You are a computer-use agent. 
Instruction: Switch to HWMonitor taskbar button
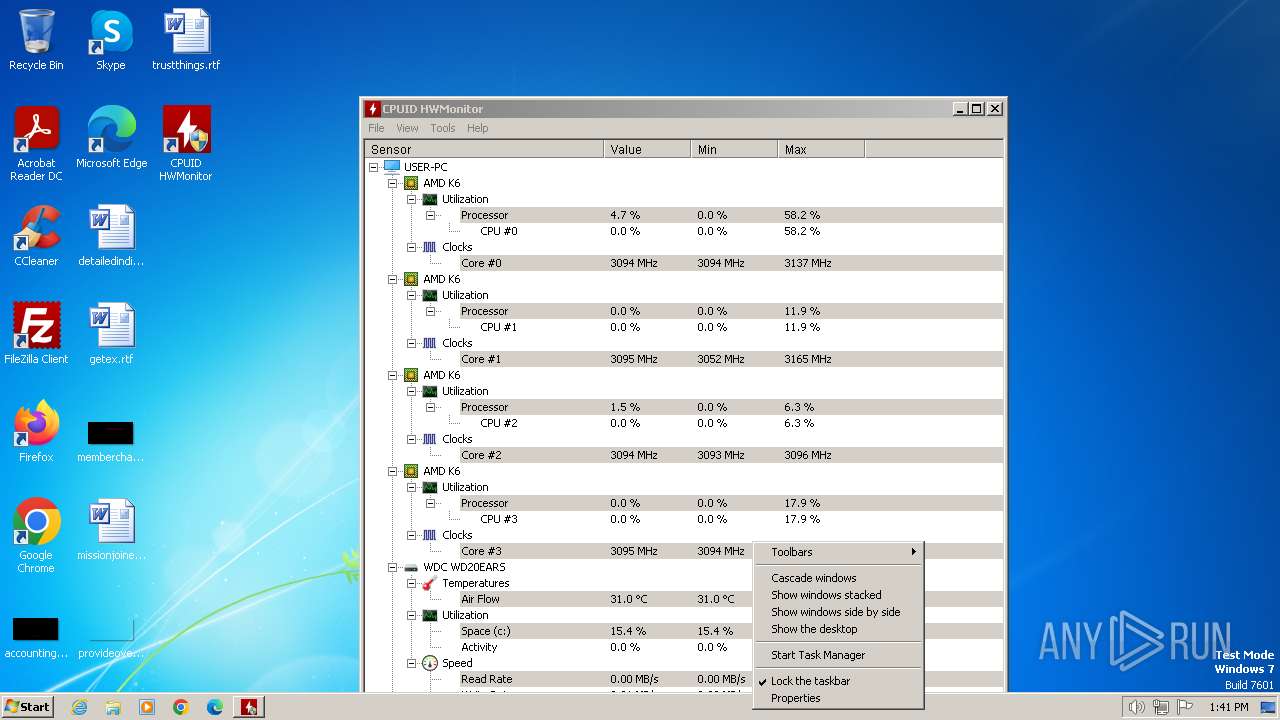249,707
